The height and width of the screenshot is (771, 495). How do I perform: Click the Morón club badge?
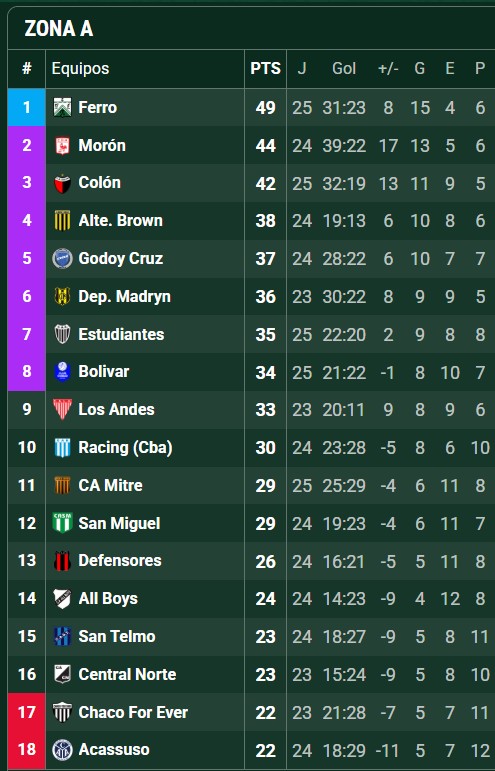coord(62,146)
